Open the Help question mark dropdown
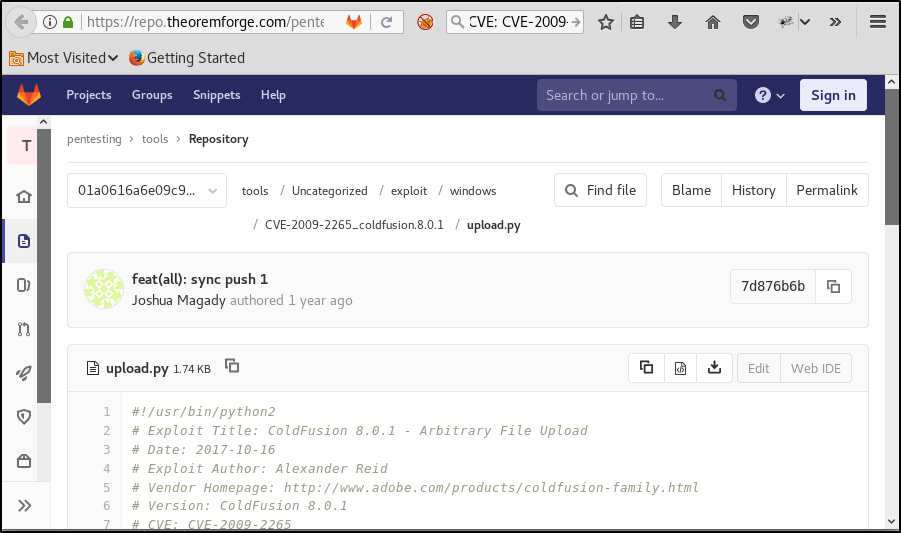Screen dimensions: 901x533 click(769, 95)
